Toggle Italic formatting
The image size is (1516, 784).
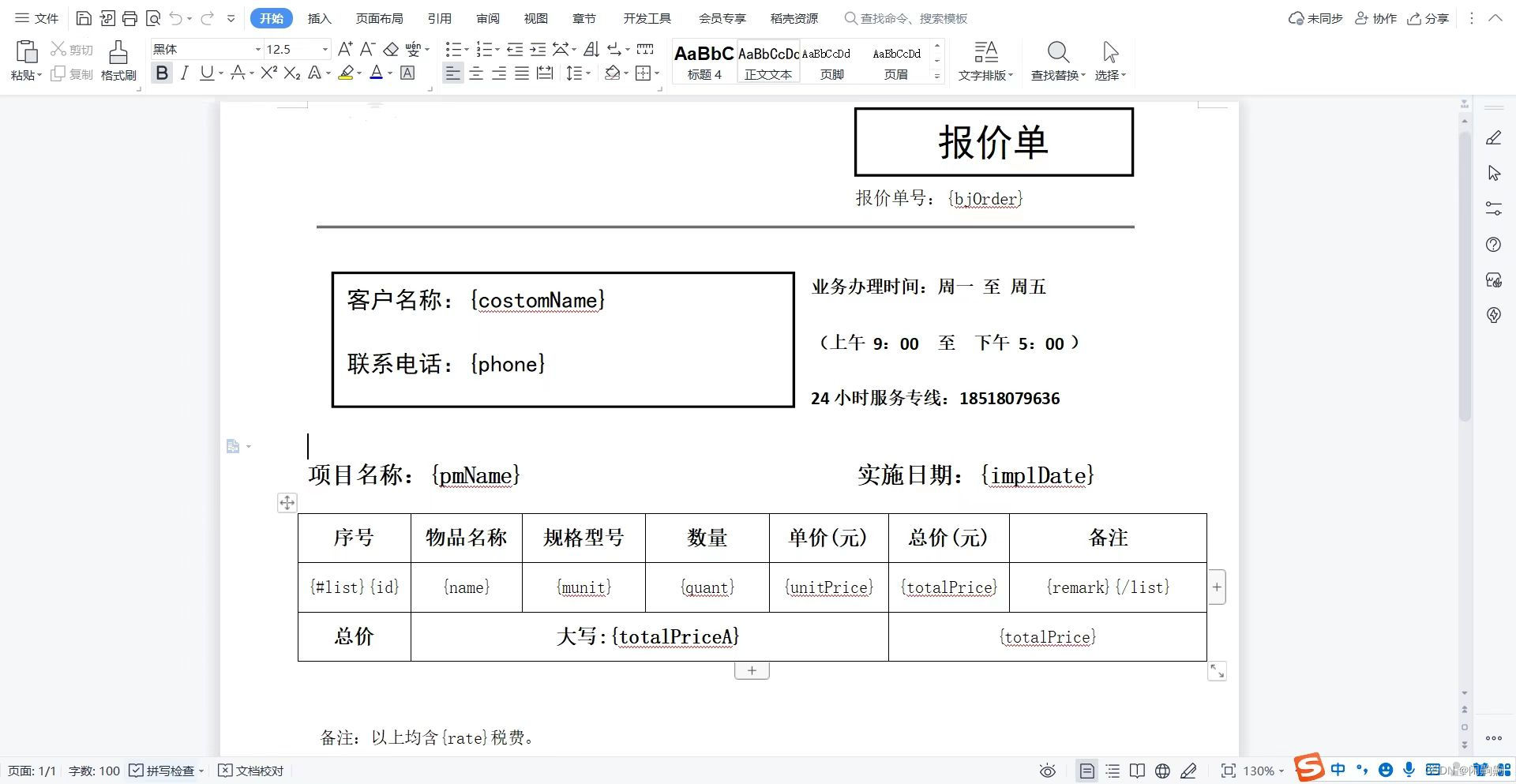184,73
